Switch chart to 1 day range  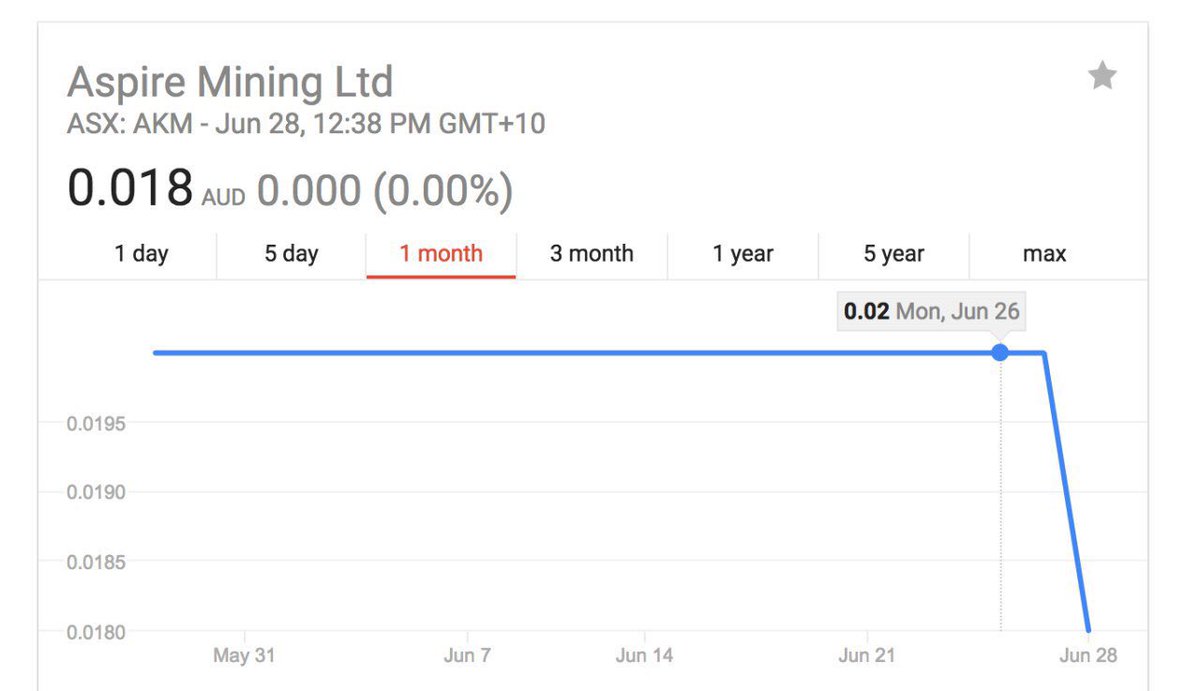pyautogui.click(x=141, y=254)
